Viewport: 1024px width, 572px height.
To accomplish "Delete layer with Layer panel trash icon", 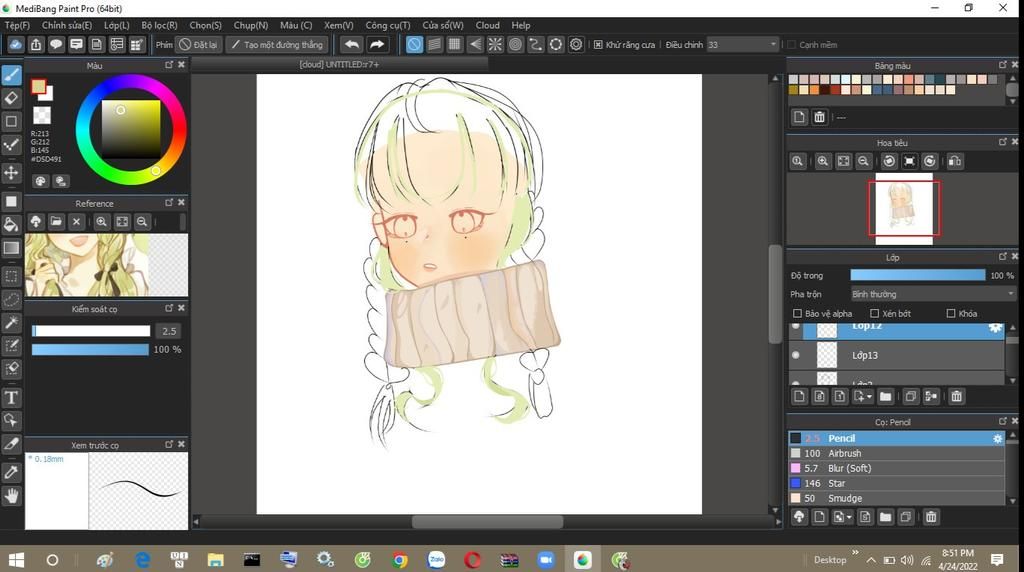I will point(956,396).
